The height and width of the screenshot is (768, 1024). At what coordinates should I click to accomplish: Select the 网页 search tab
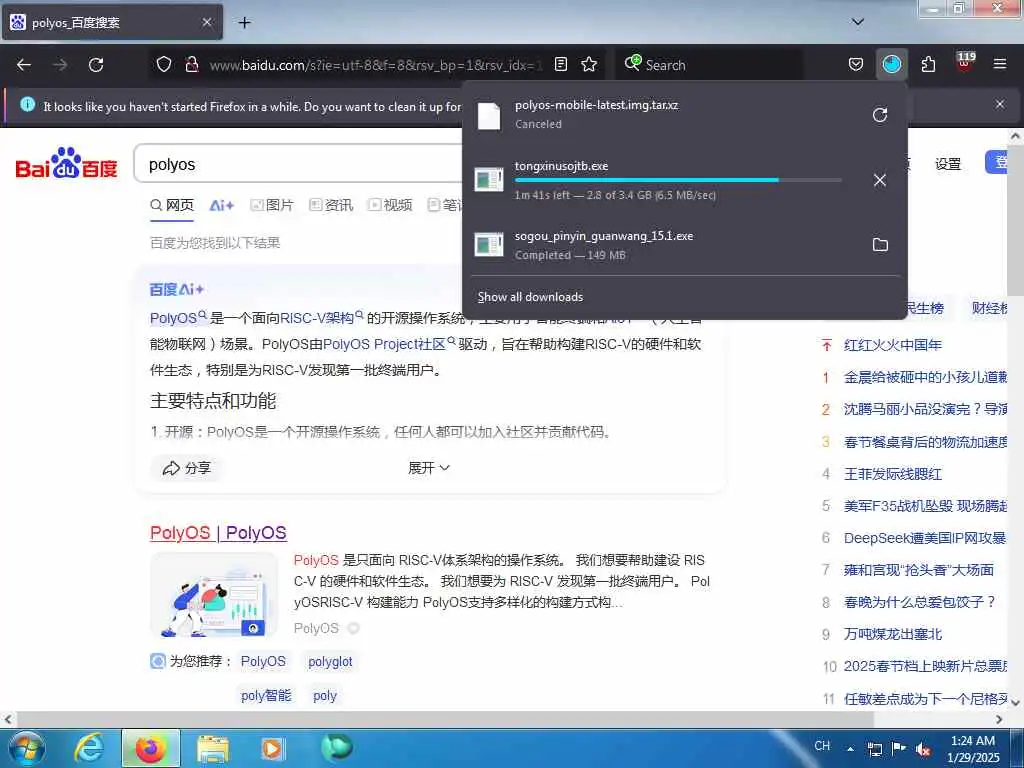172,205
